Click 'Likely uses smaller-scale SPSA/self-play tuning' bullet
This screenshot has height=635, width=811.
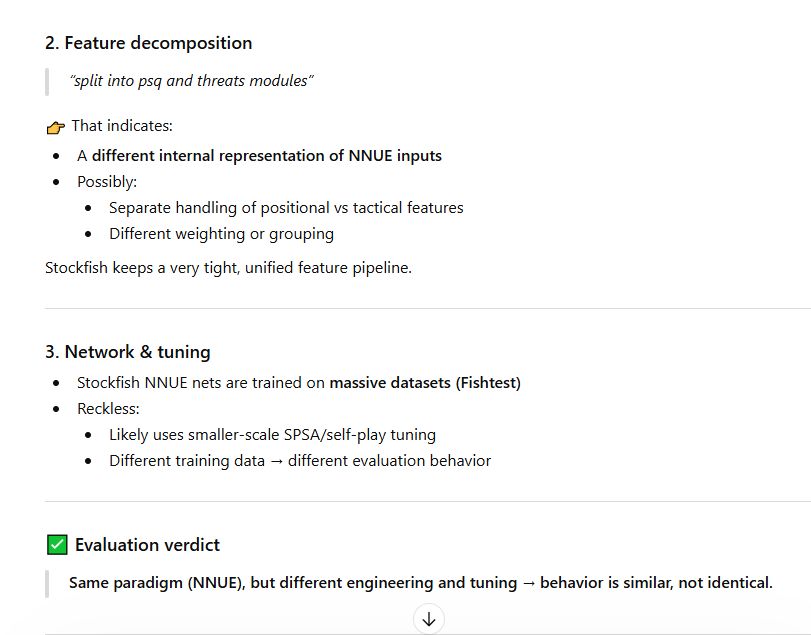[x=272, y=435]
